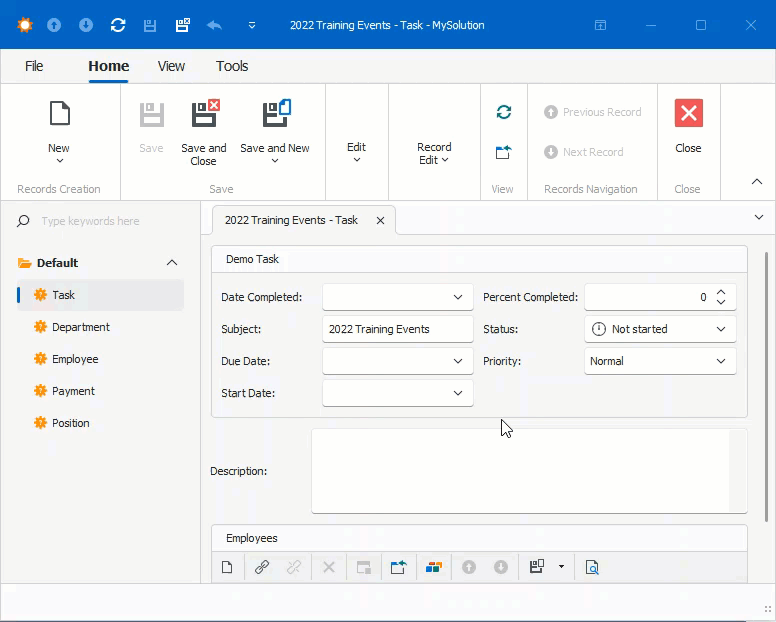Screen dimensions: 776x622
Task: Click the Export icon in Employees toolbar
Action: [398, 567]
